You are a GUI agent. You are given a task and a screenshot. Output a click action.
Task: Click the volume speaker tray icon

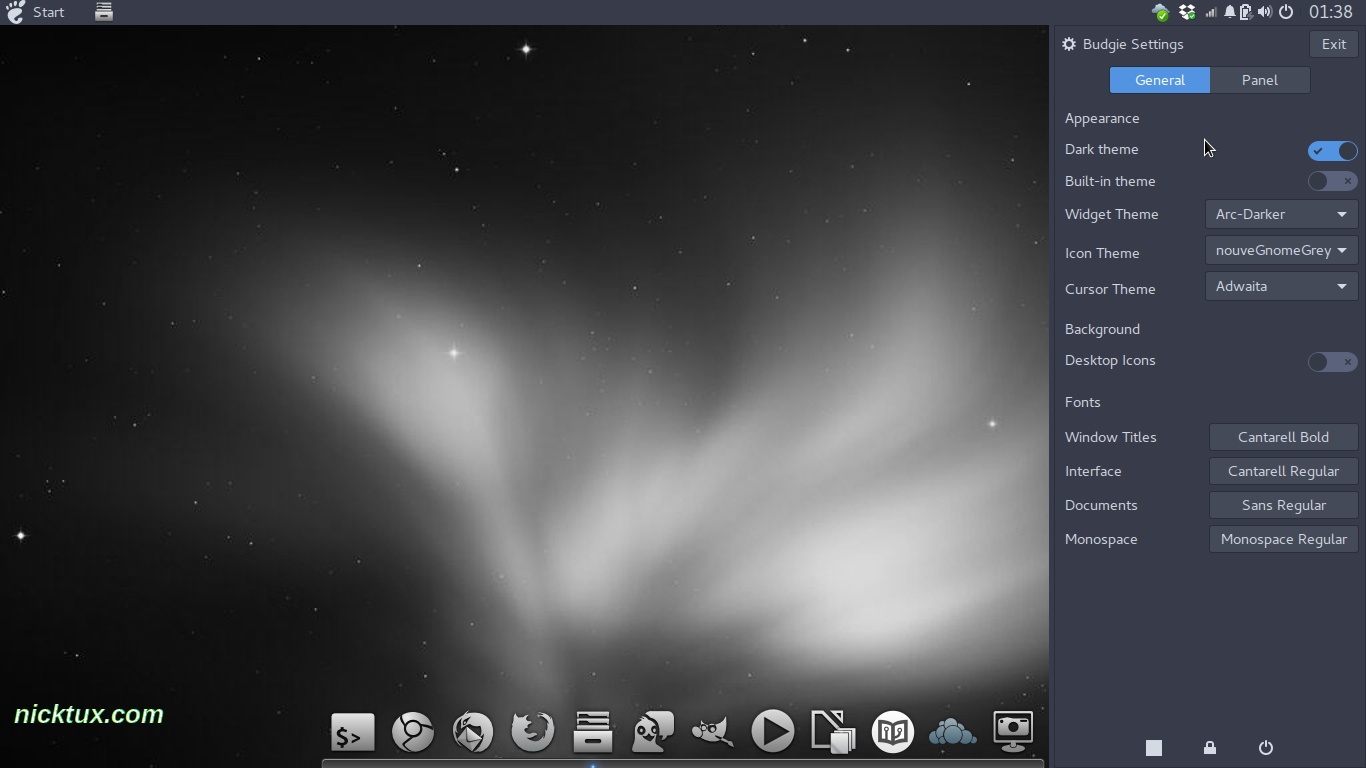point(1265,12)
